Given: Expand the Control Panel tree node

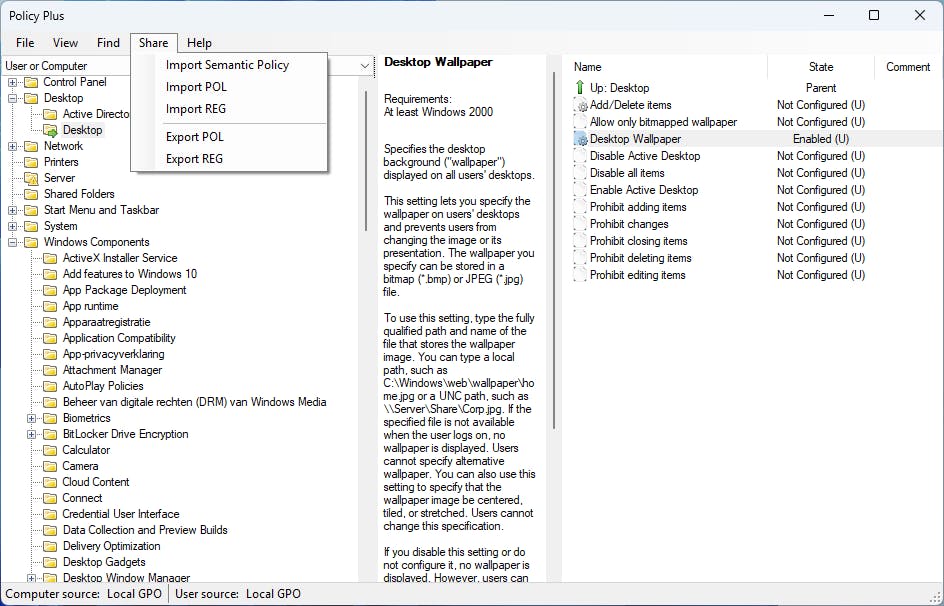Looking at the screenshot, I should (12, 82).
